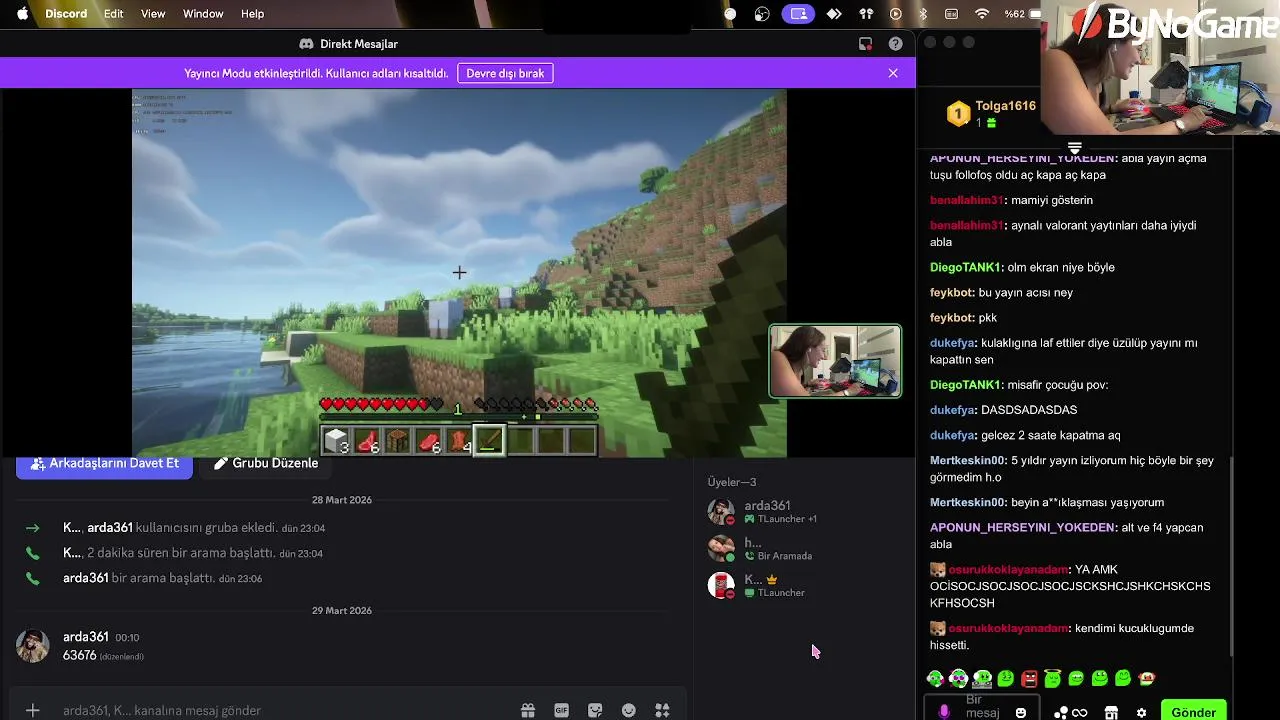Click Grubu Düzenle button
The image size is (1280, 720).
pyautogui.click(x=266, y=464)
